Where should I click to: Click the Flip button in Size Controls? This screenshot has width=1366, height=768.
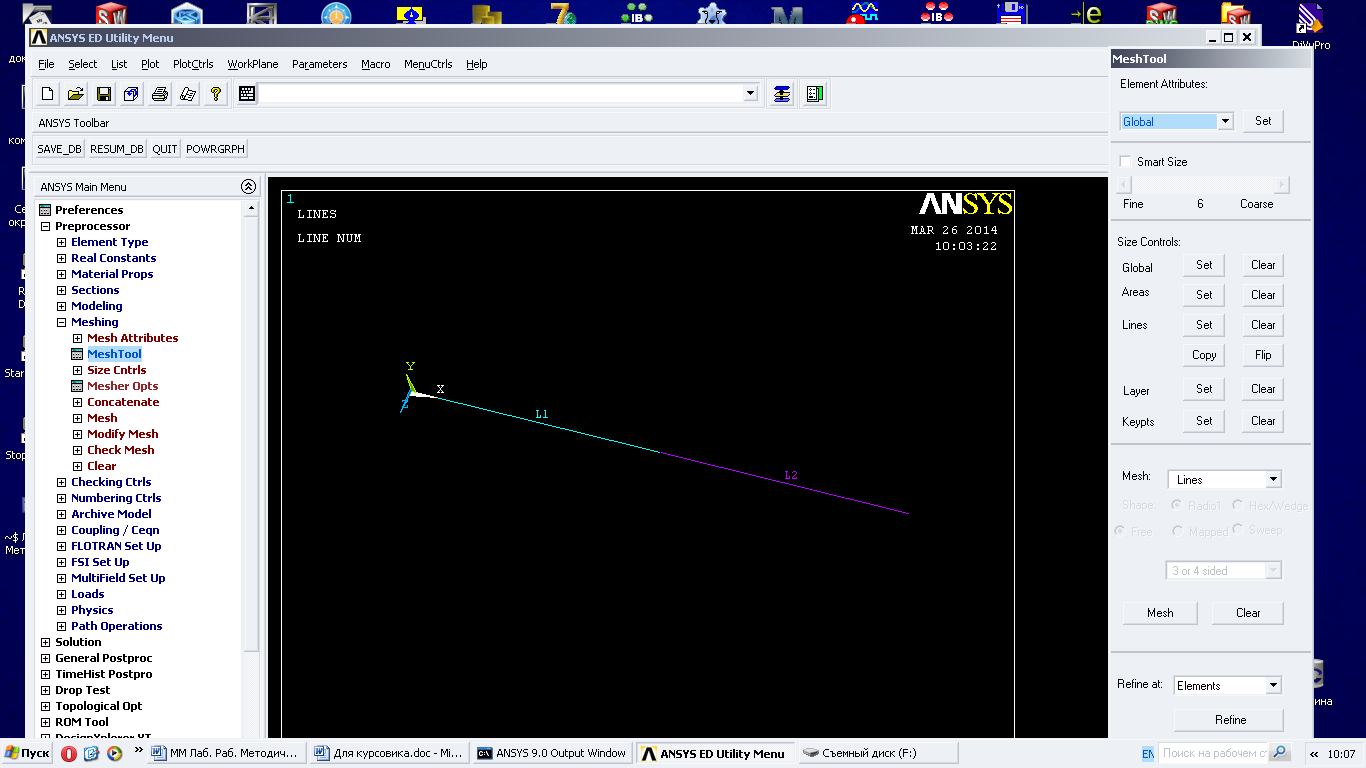tap(1263, 355)
